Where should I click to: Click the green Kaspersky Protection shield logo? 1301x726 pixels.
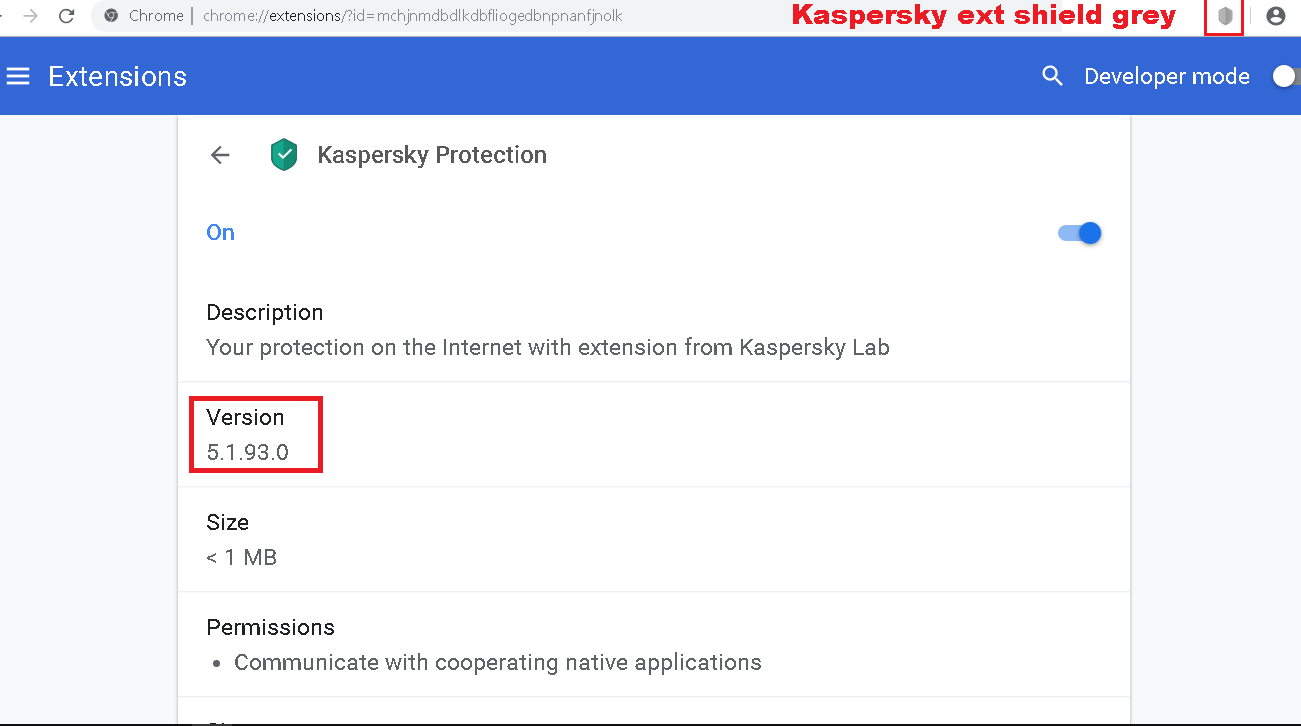coord(285,155)
